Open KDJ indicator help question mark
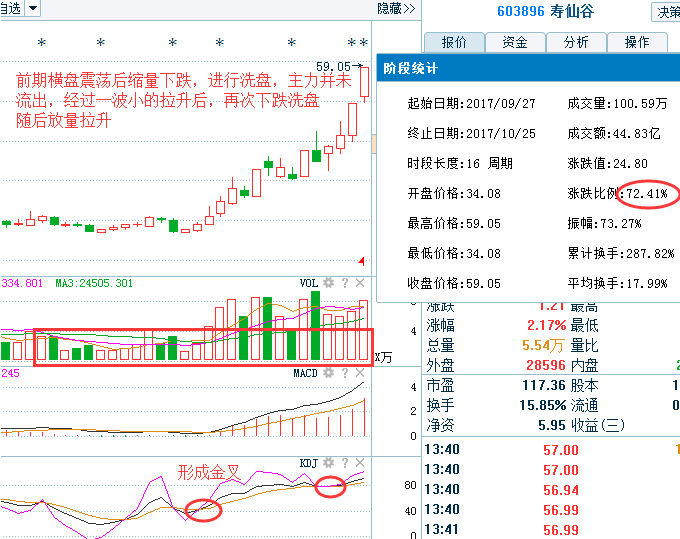 (345, 463)
